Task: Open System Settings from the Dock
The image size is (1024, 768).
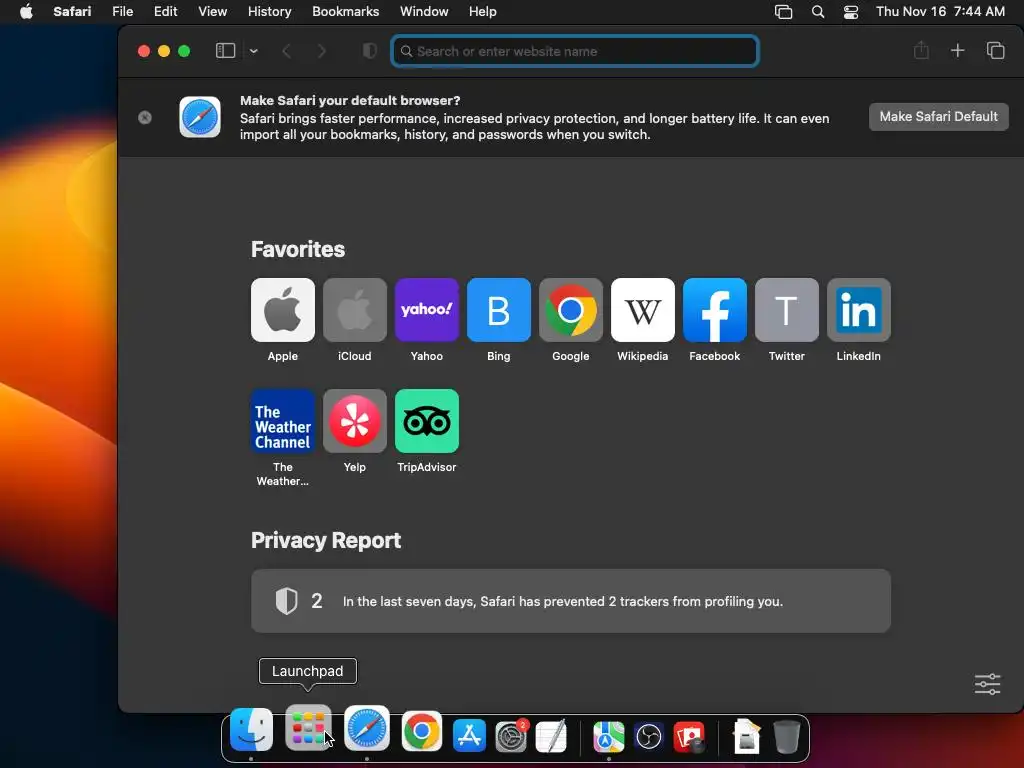Action: (x=511, y=737)
